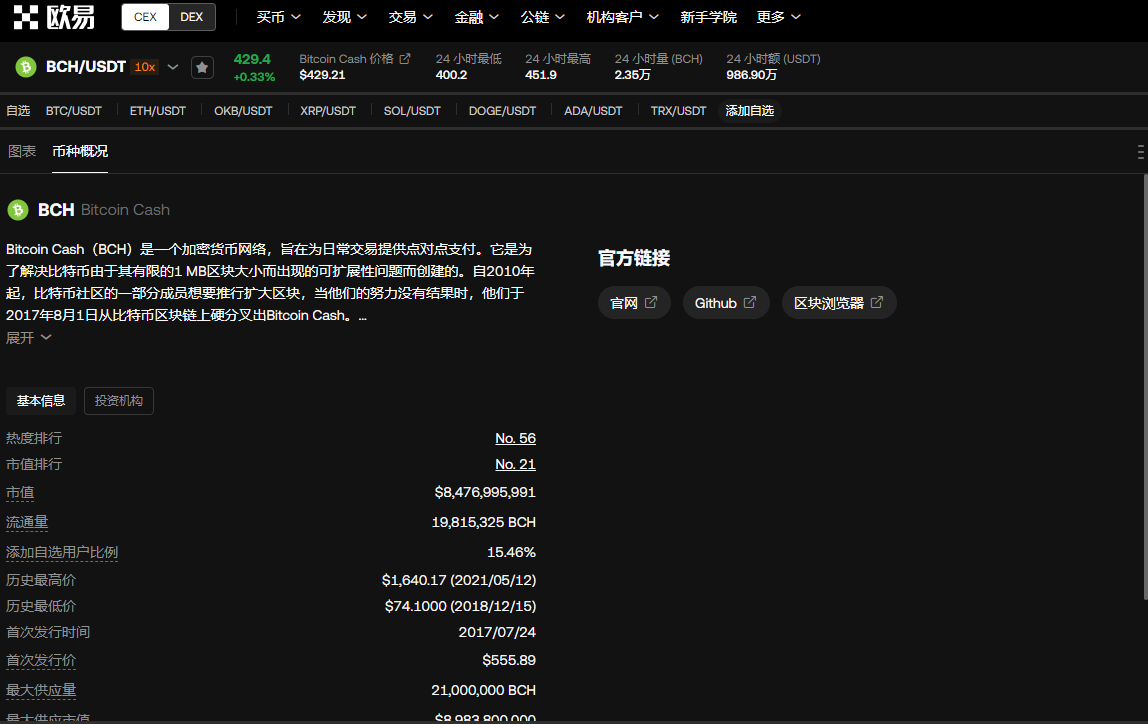Open the Github link button

coord(726,302)
